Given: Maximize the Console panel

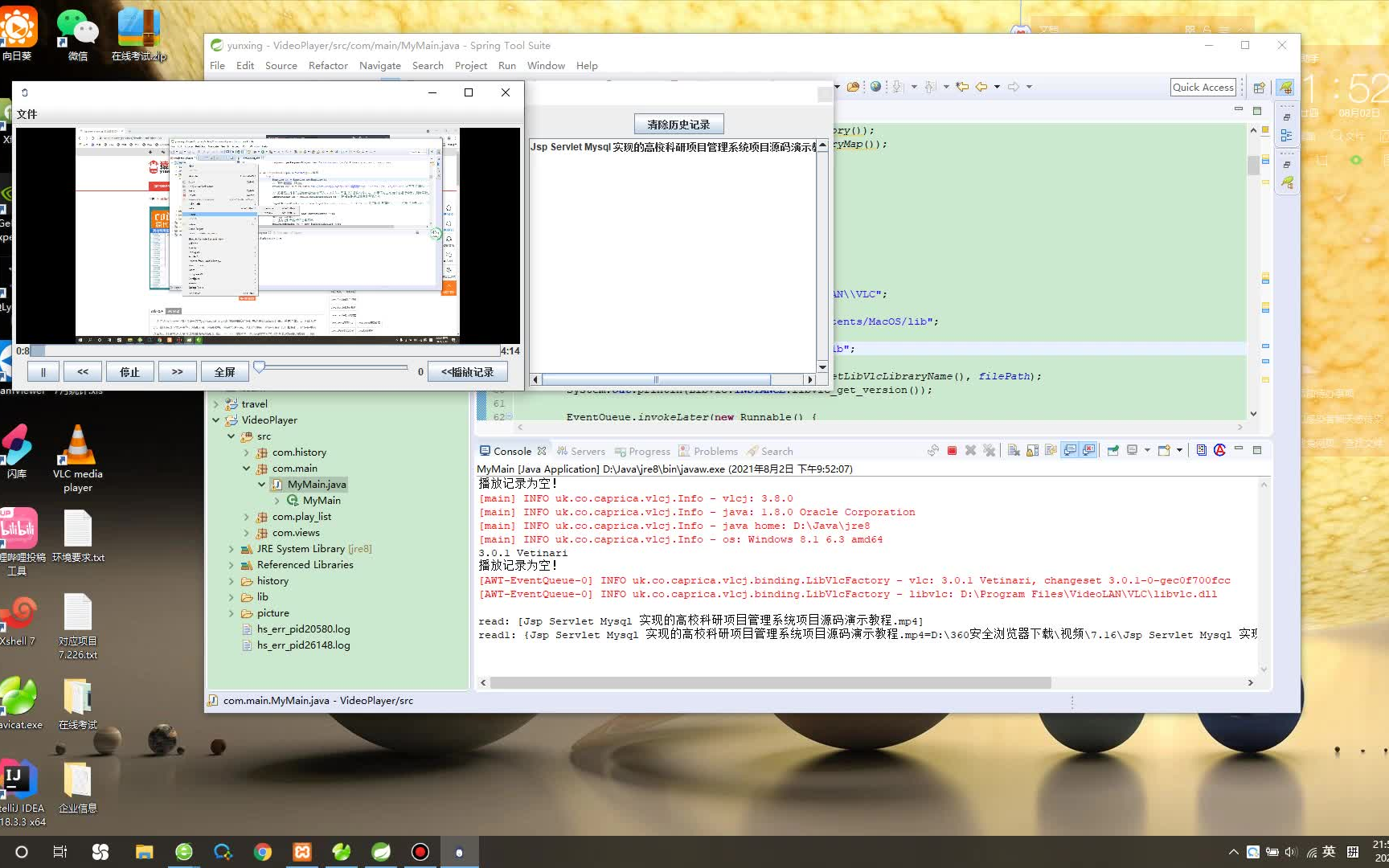Looking at the screenshot, I should point(1257,450).
